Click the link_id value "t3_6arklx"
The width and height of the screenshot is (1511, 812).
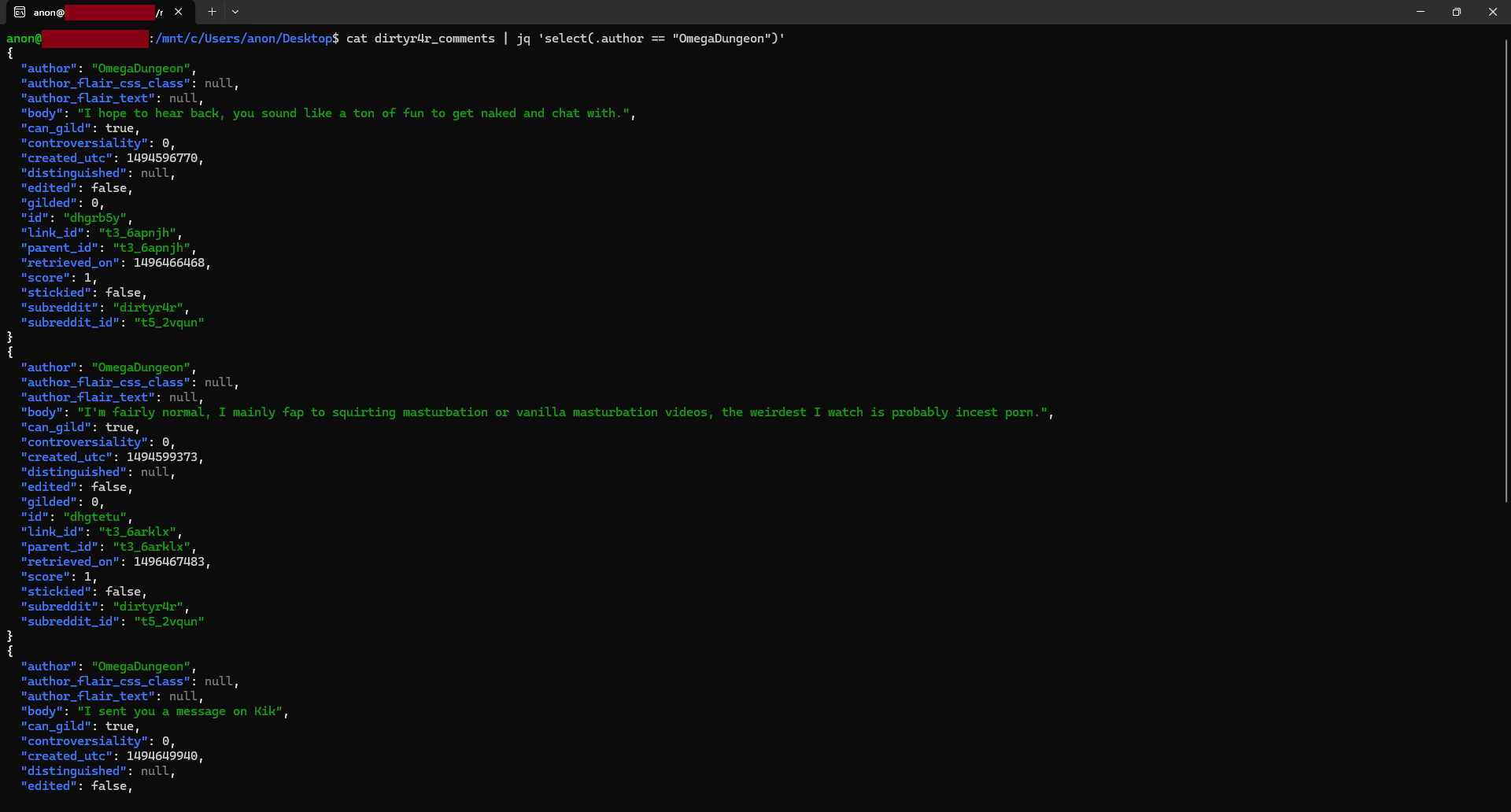click(x=138, y=532)
